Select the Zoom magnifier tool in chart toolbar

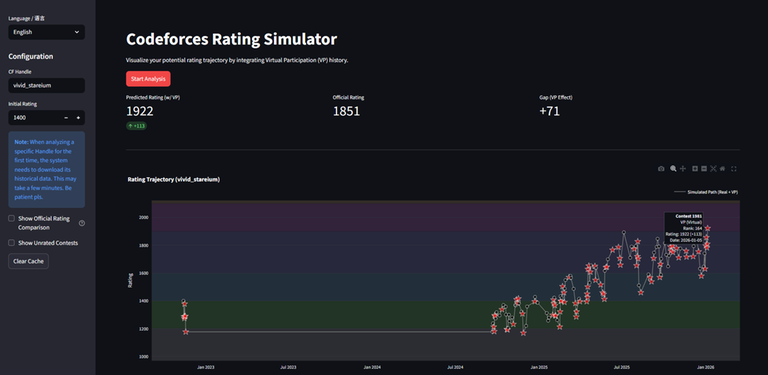pyautogui.click(x=673, y=168)
